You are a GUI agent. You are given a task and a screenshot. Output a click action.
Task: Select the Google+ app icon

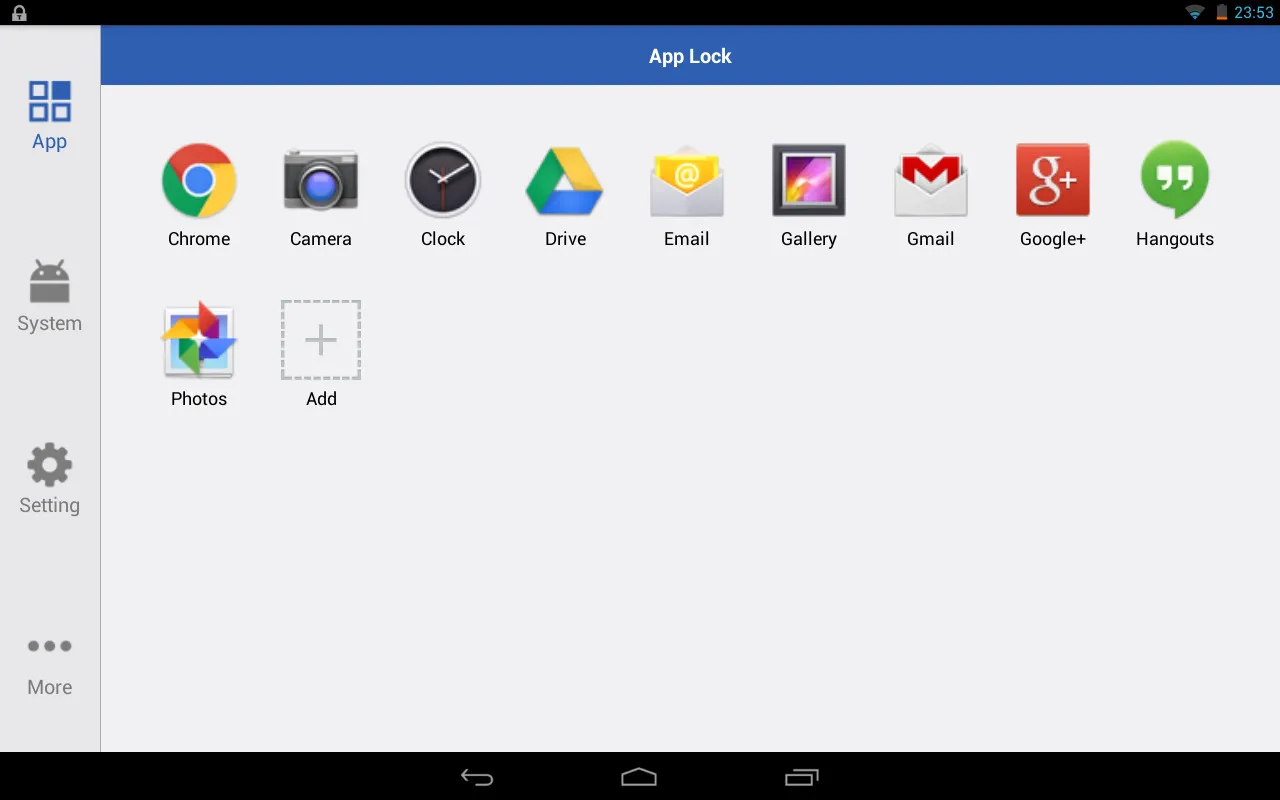[1052, 181]
